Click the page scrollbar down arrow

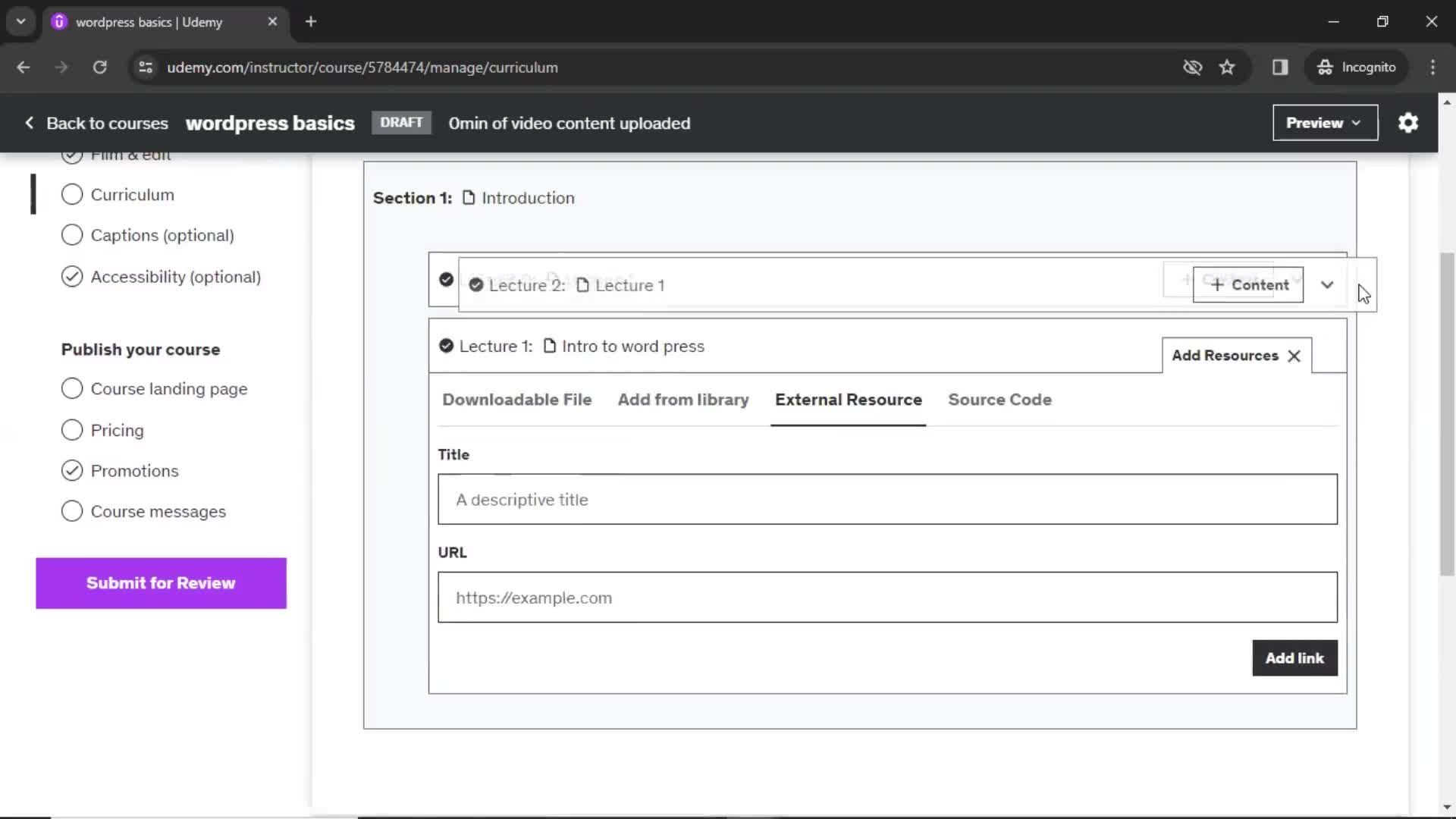tap(1447, 807)
